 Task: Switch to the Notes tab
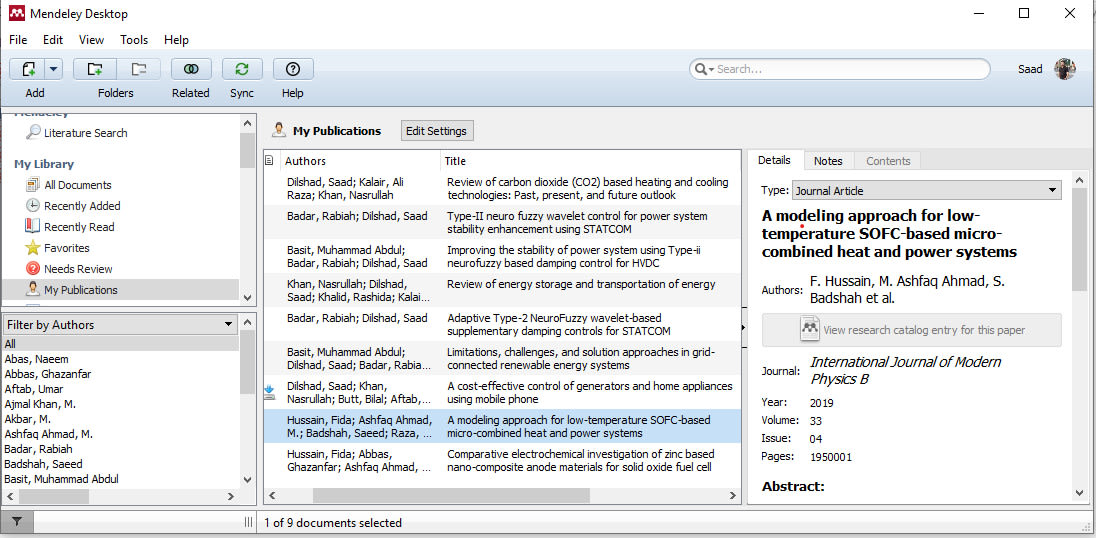[x=828, y=161]
